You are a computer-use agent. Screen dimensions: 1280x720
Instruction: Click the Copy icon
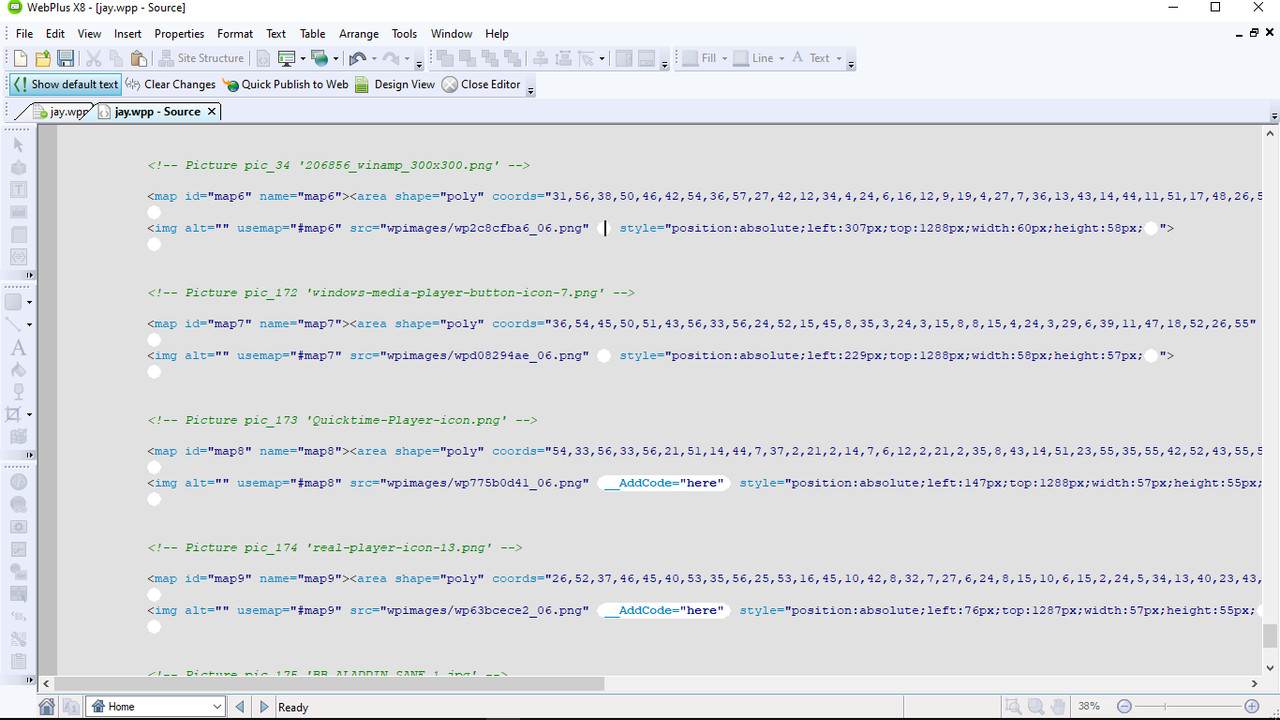click(116, 59)
